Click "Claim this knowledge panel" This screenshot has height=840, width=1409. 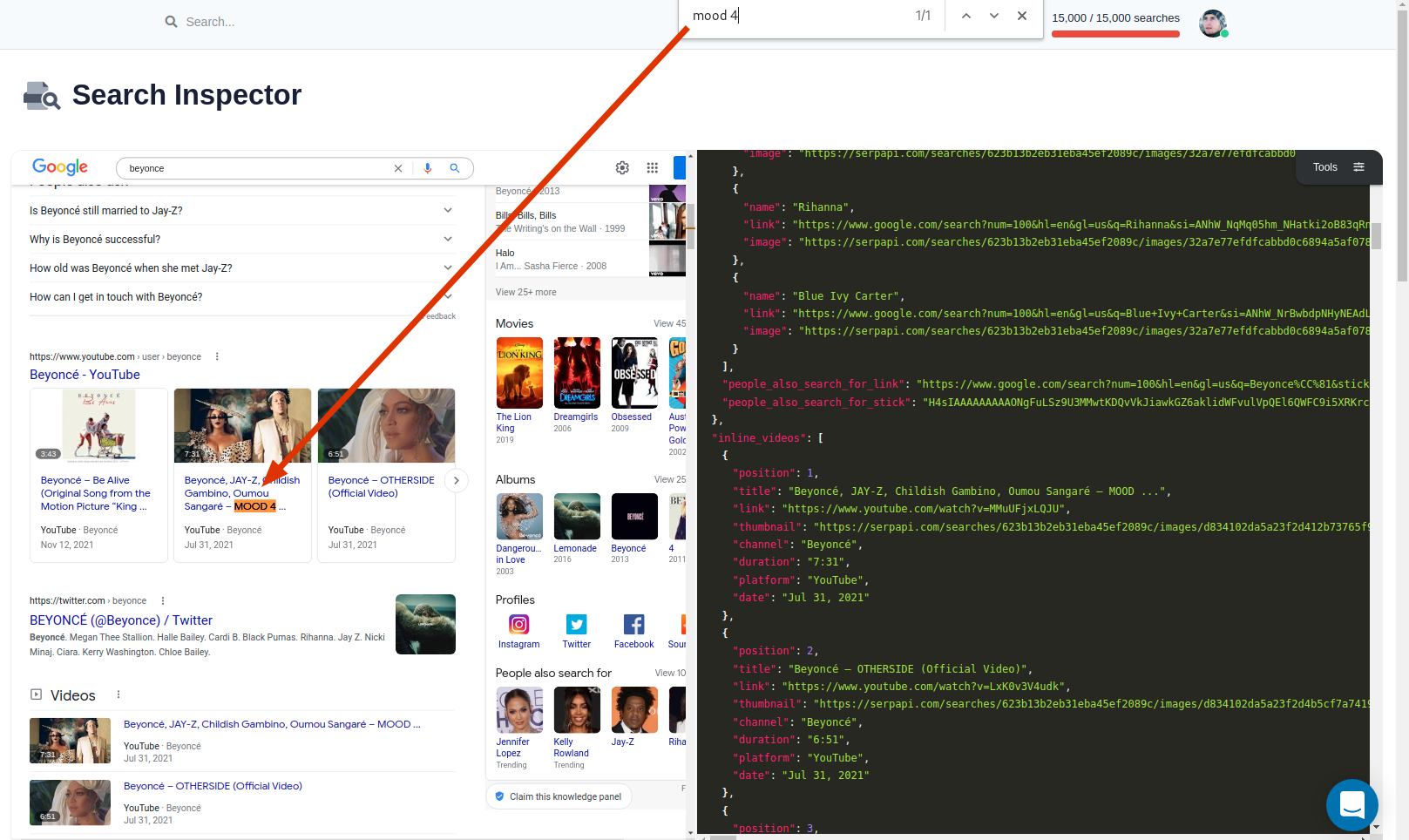tap(559, 796)
